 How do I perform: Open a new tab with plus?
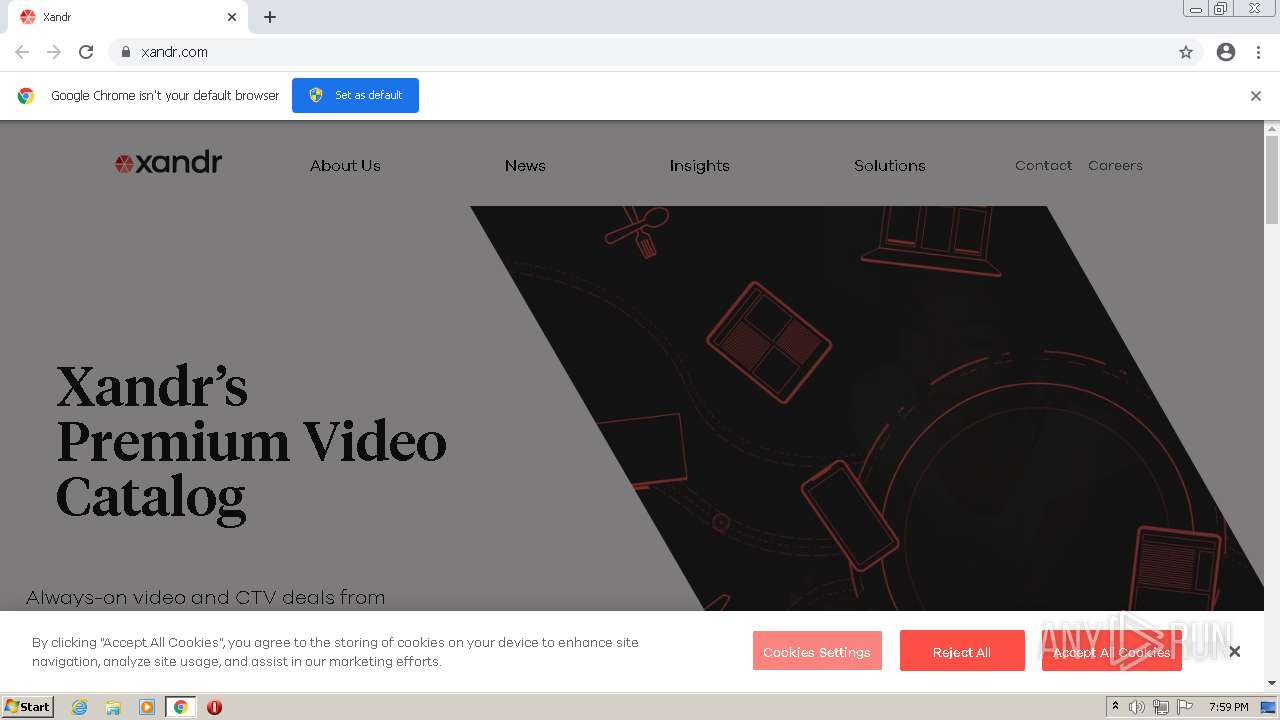270,17
